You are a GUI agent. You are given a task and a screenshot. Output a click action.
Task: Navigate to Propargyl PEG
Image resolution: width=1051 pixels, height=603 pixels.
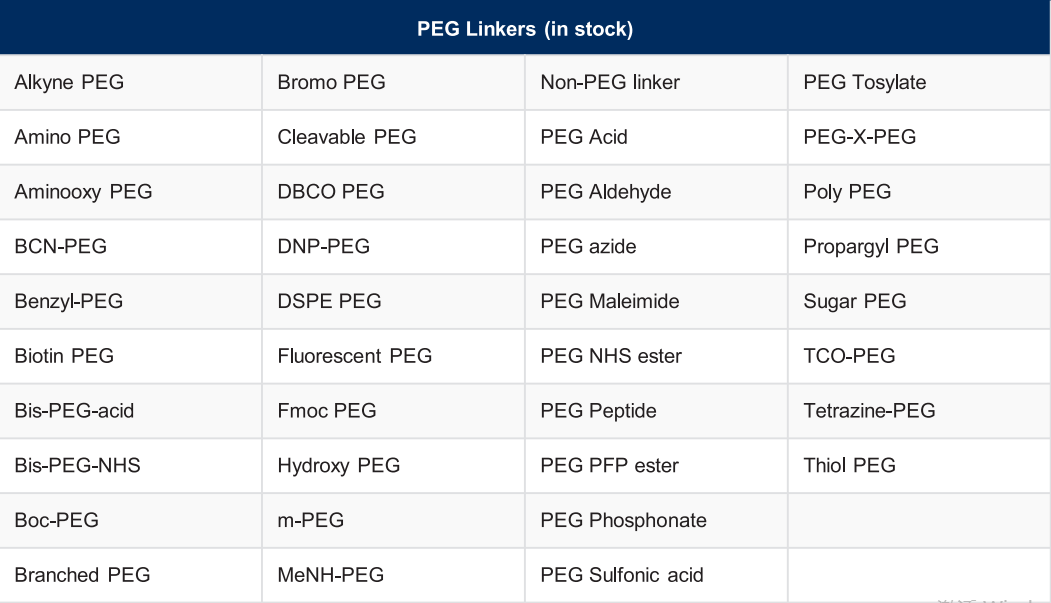870,247
